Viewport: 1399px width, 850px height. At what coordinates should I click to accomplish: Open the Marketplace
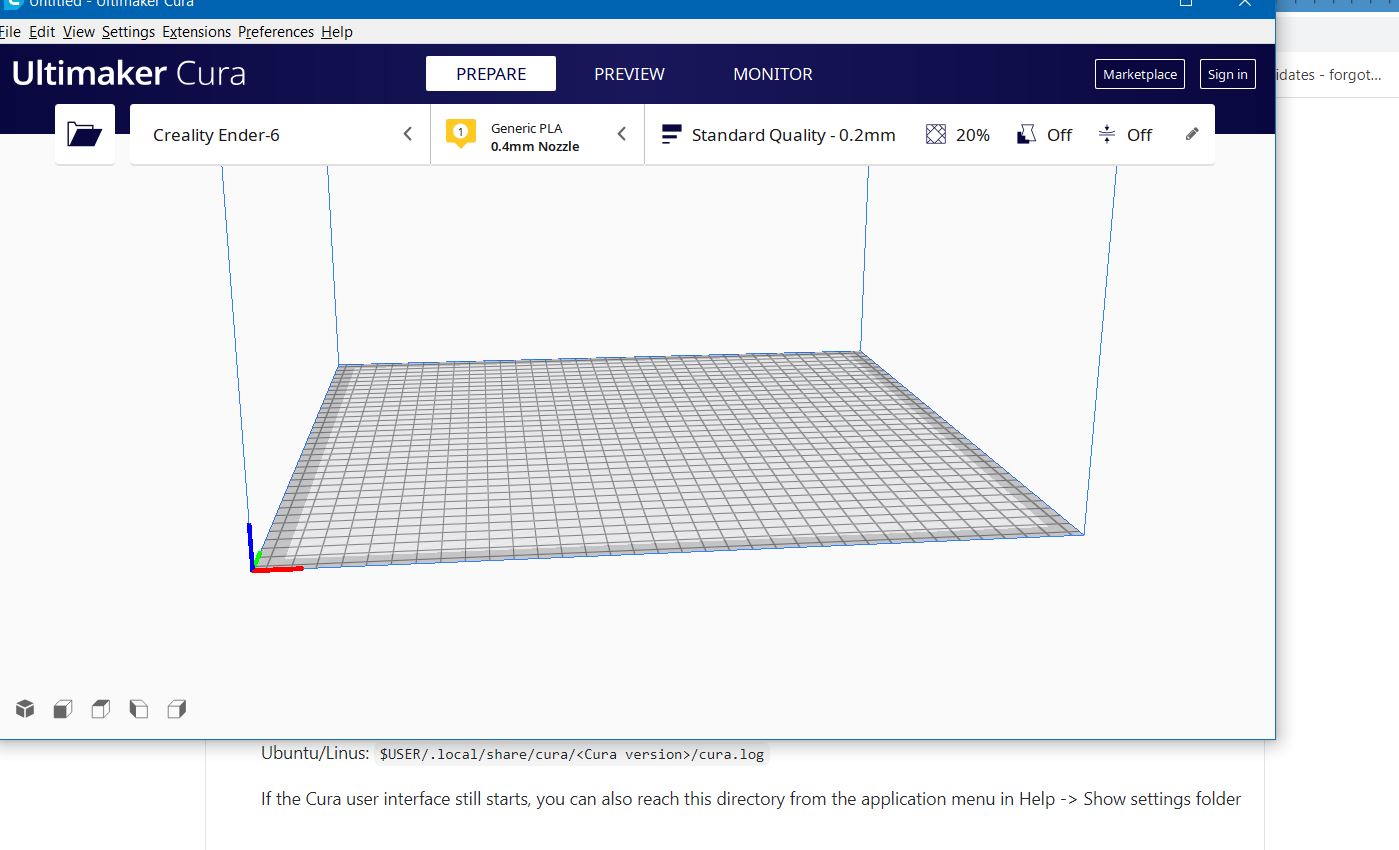pyautogui.click(x=1139, y=73)
